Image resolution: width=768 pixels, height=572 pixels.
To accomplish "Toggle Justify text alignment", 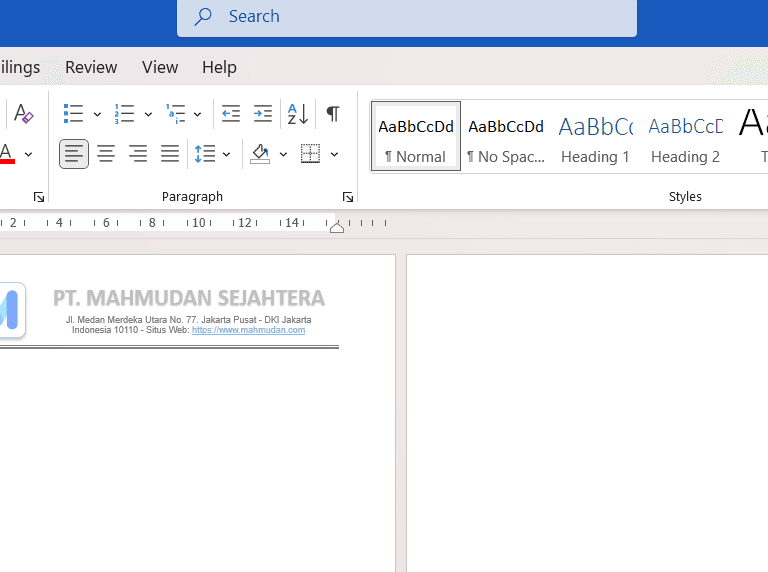I will (170, 154).
